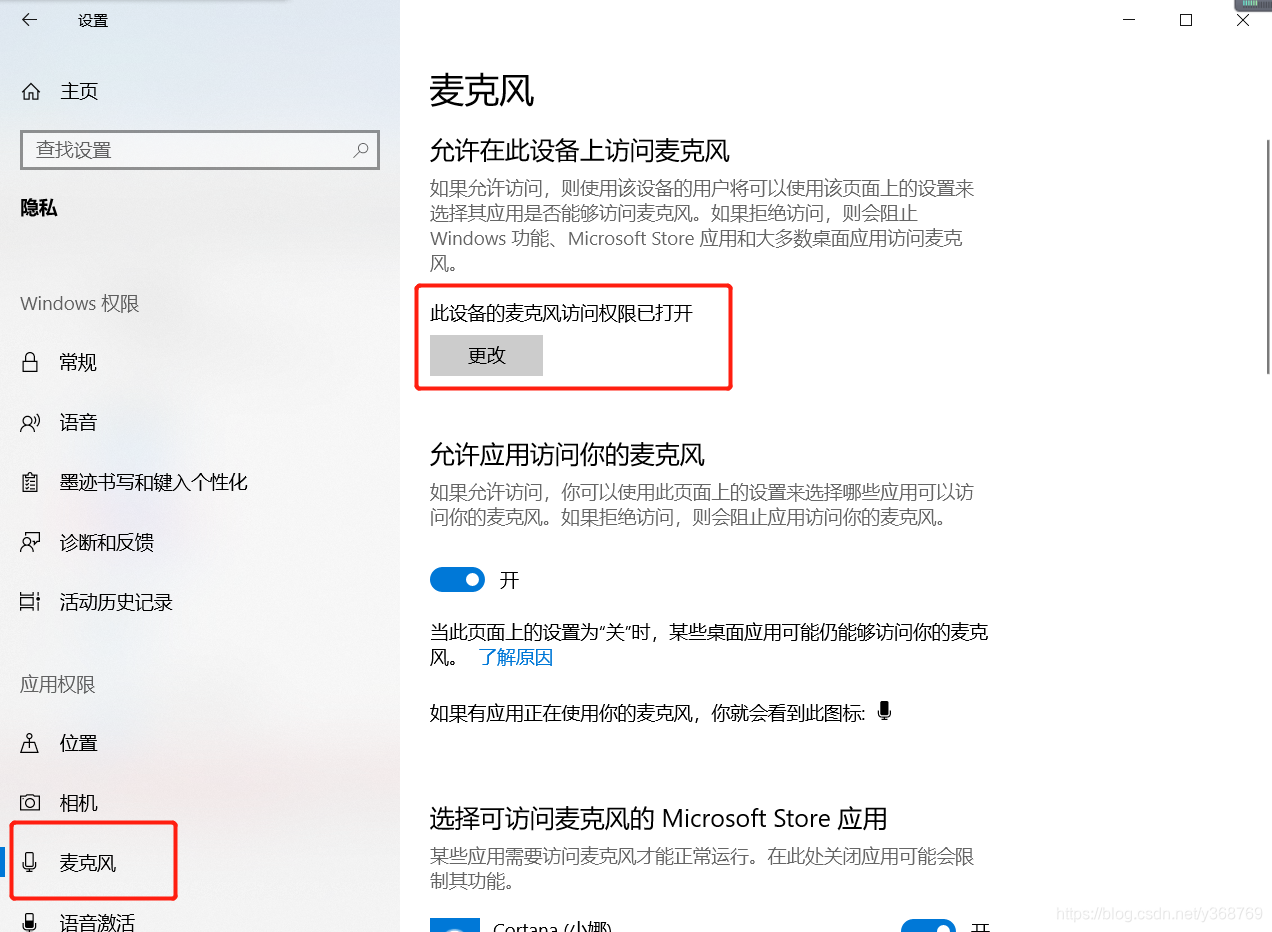Open the 位置 location icon
The image size is (1272, 932).
(30, 743)
